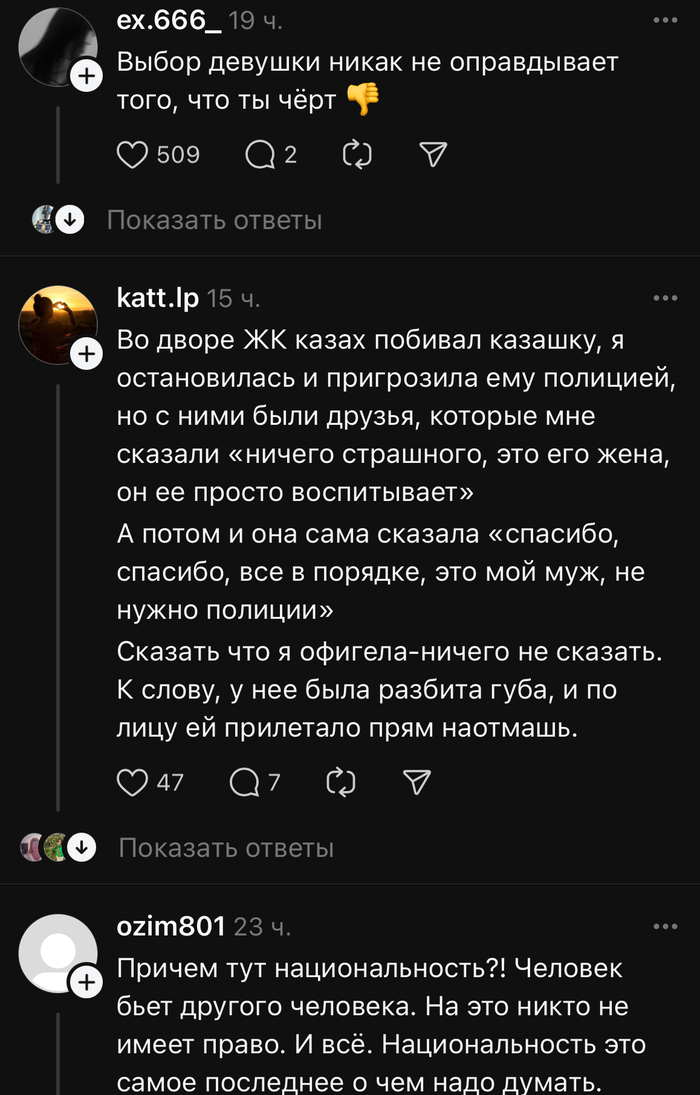The image size is (700, 1095).
Task: Share the katt.lp comment via send icon
Action: pyautogui.click(x=416, y=781)
